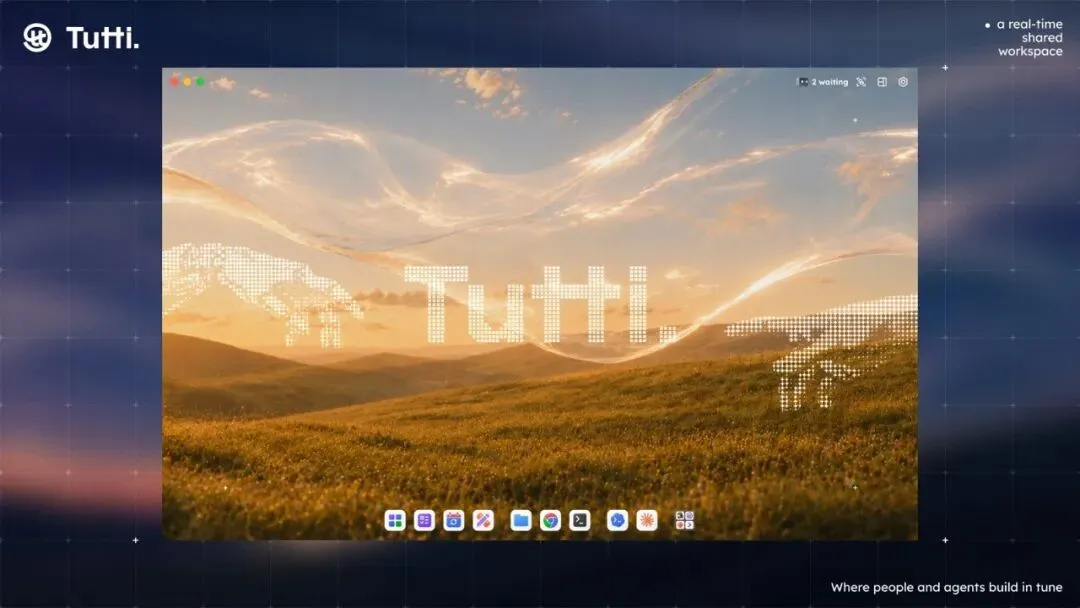Open the blue folder files app
Screen dimensions: 1080x608
pos(521,521)
